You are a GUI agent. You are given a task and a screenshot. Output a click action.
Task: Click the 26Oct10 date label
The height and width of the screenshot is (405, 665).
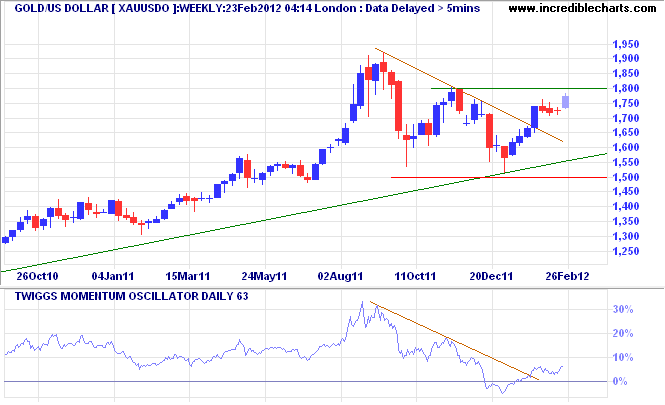point(37,277)
